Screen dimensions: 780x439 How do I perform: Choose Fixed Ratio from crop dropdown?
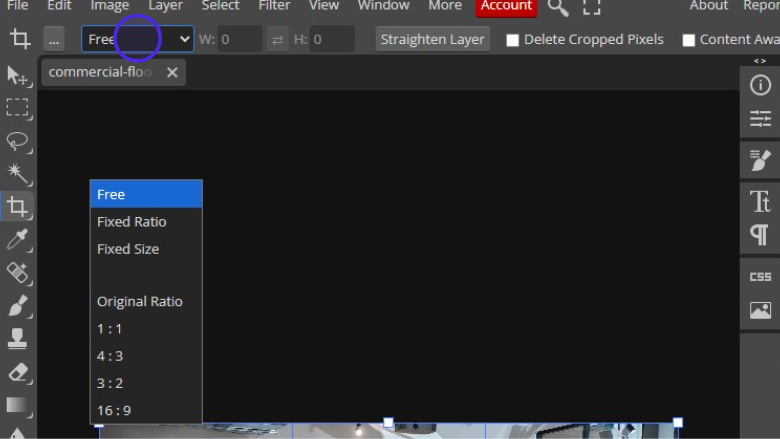click(x=132, y=222)
